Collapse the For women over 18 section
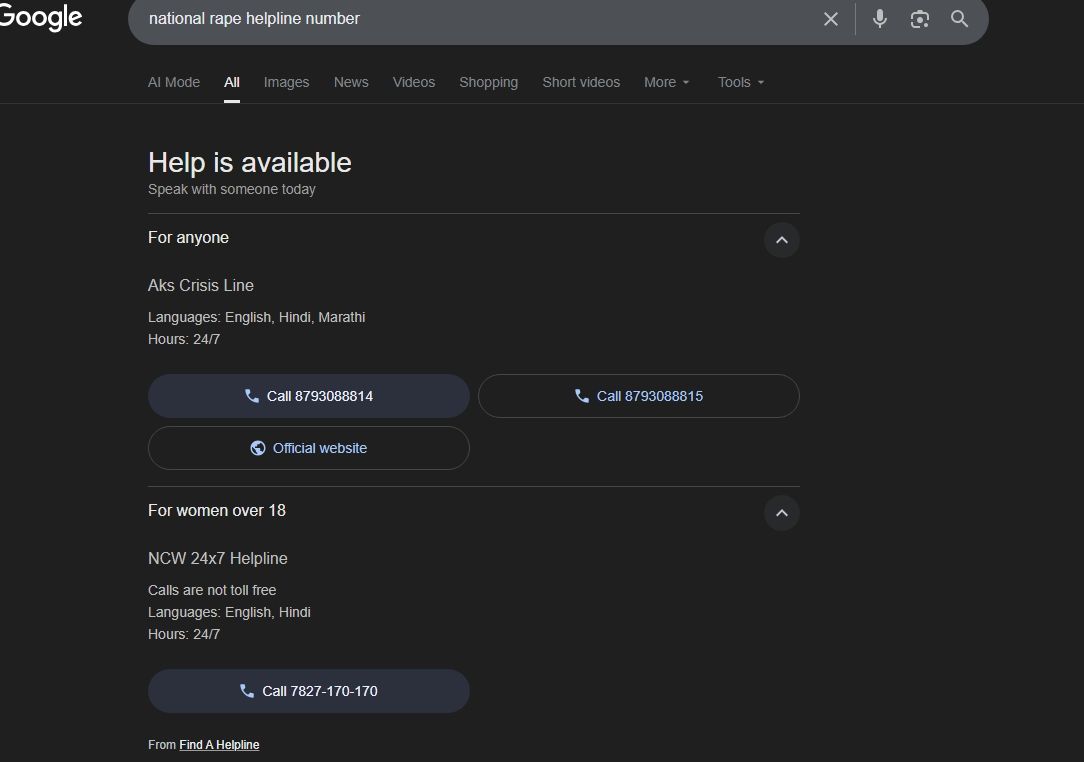 782,513
